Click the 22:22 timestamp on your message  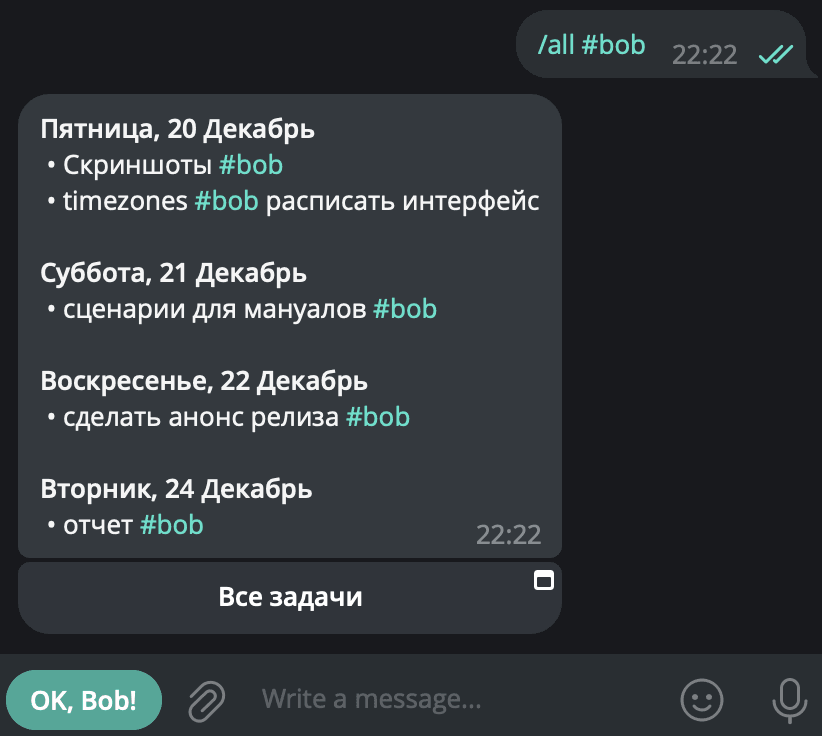pyautogui.click(x=703, y=56)
